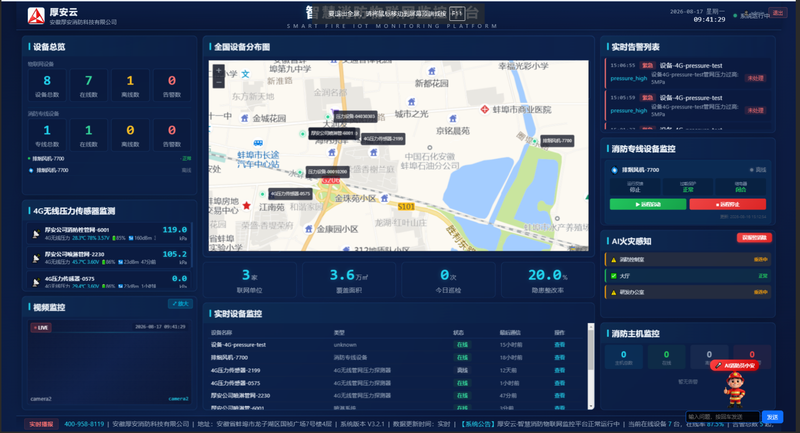Click the device table vertical scrollbar
The height and width of the screenshot is (433, 800).
tap(591, 366)
